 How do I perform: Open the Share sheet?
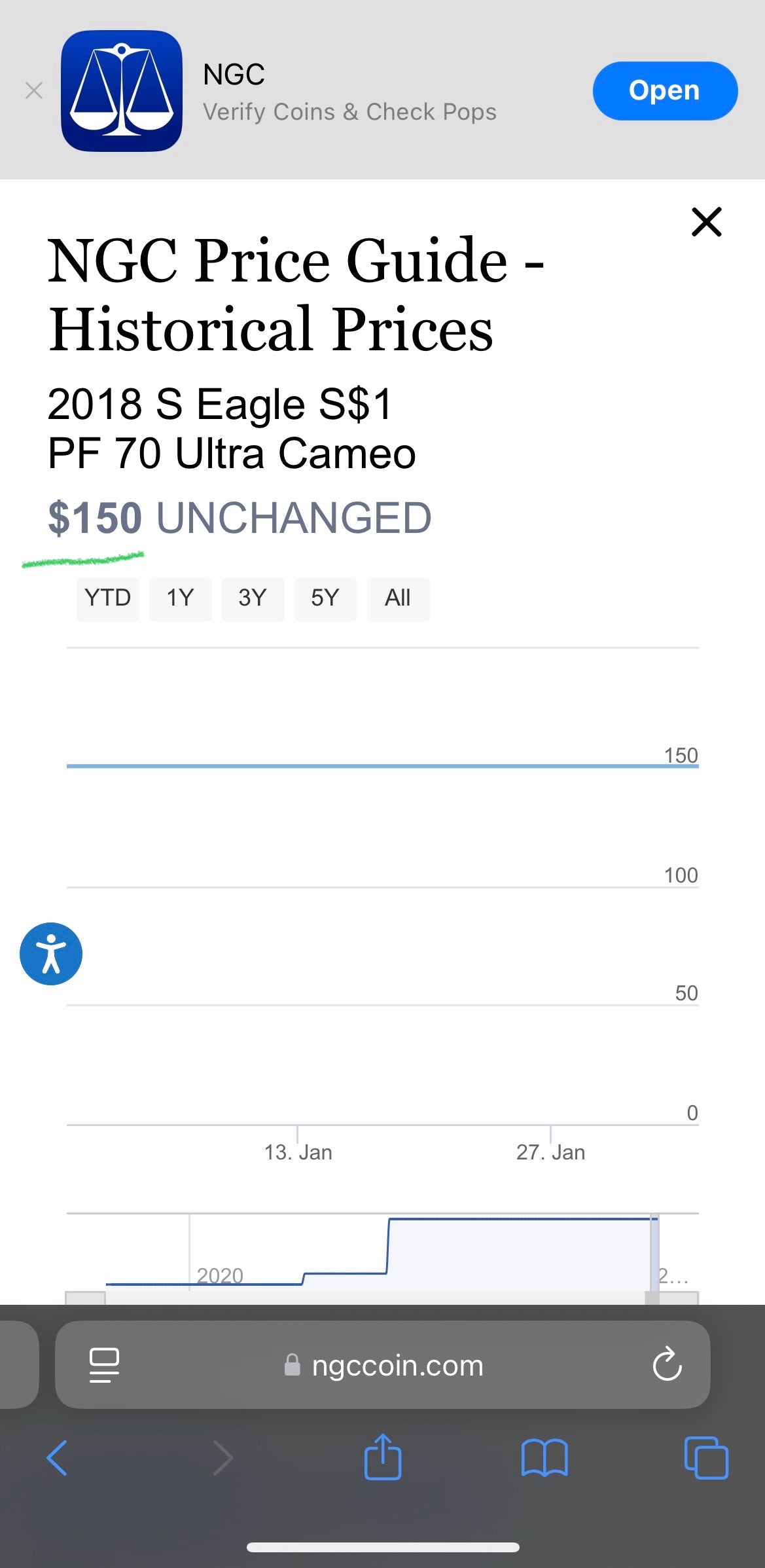point(383,1457)
